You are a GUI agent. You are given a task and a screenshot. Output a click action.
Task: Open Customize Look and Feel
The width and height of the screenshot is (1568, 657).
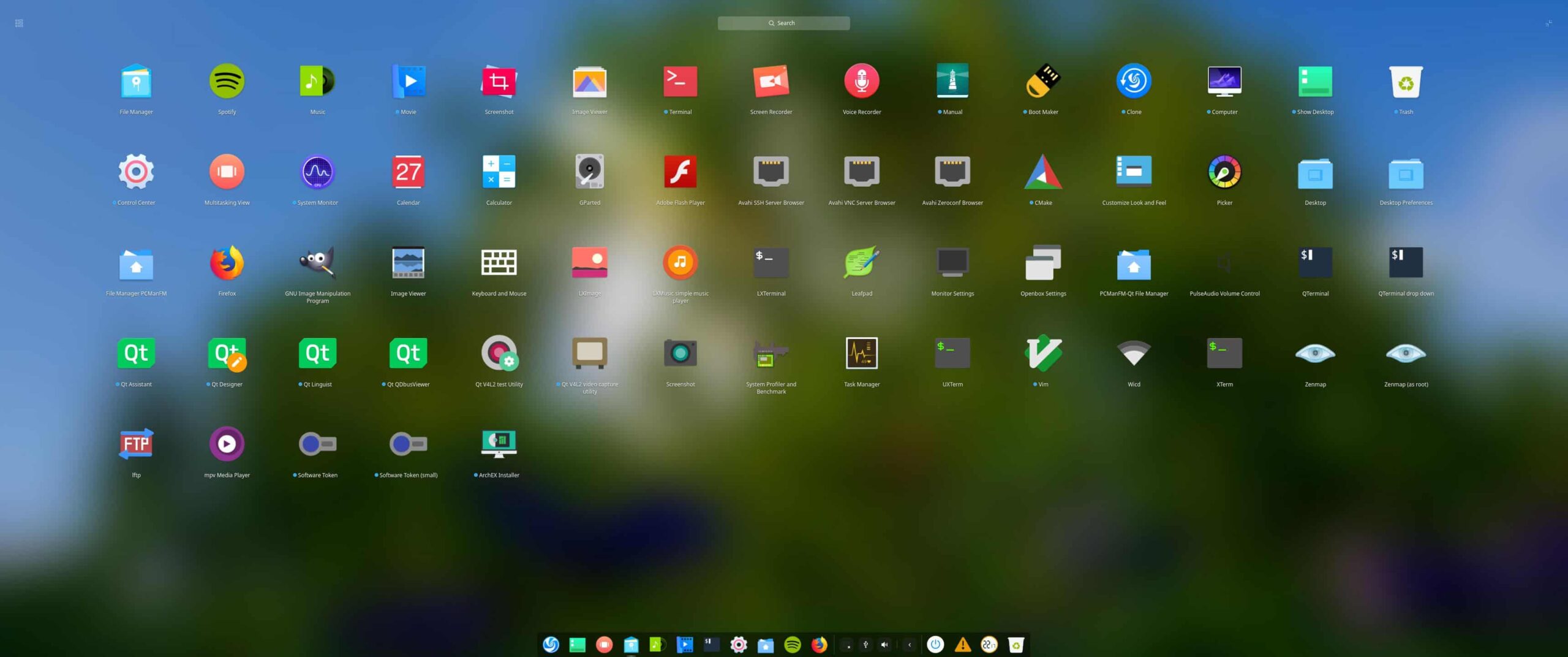1134,172
